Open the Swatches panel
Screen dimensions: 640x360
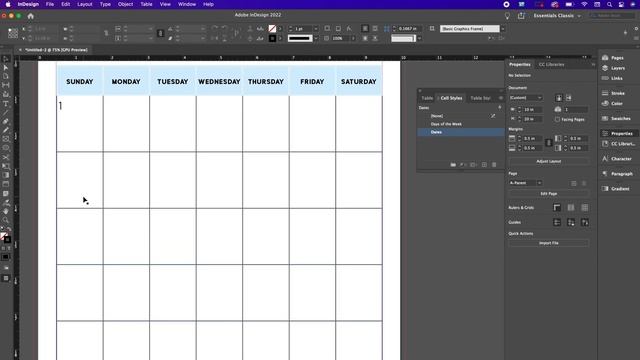click(x=616, y=118)
